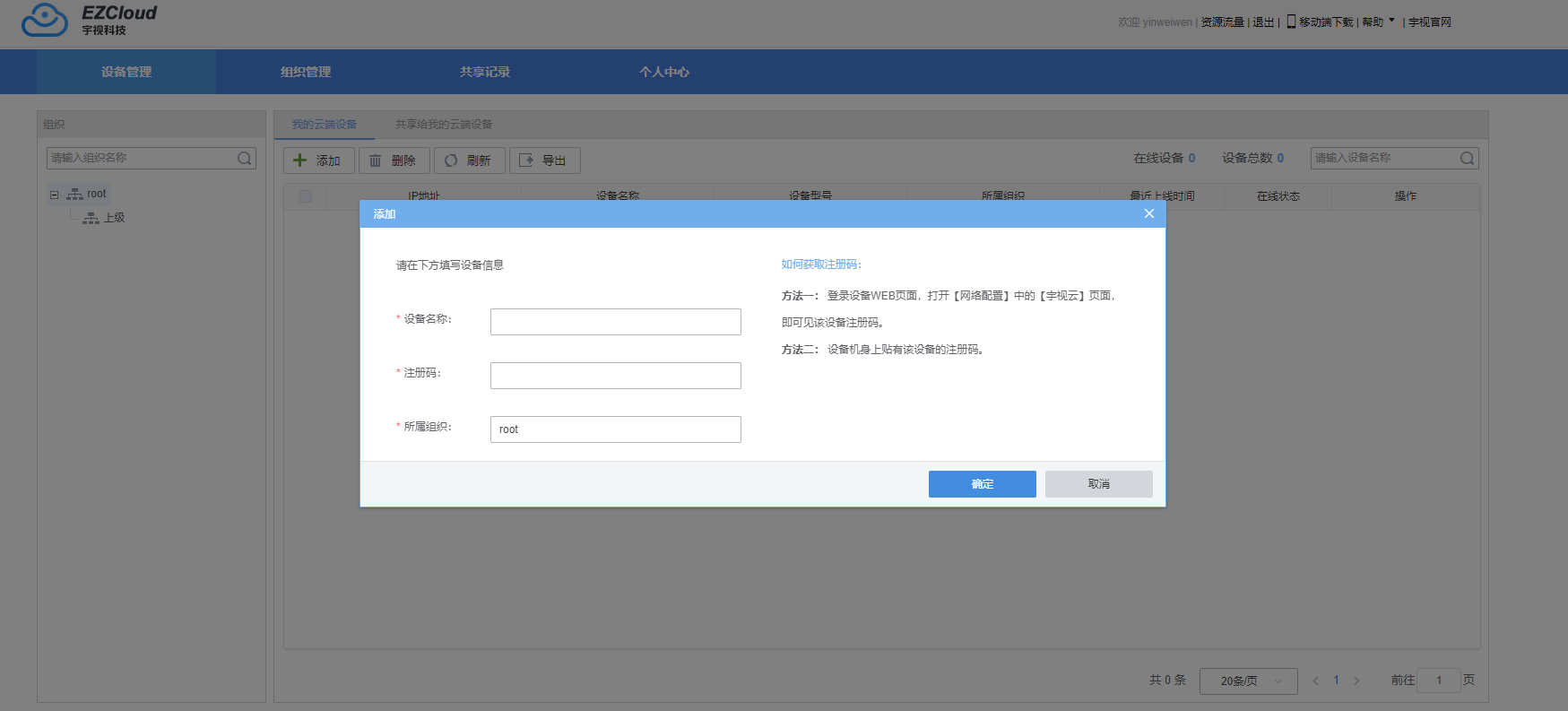Open the 共享给我的云端设备 tab

444,125
